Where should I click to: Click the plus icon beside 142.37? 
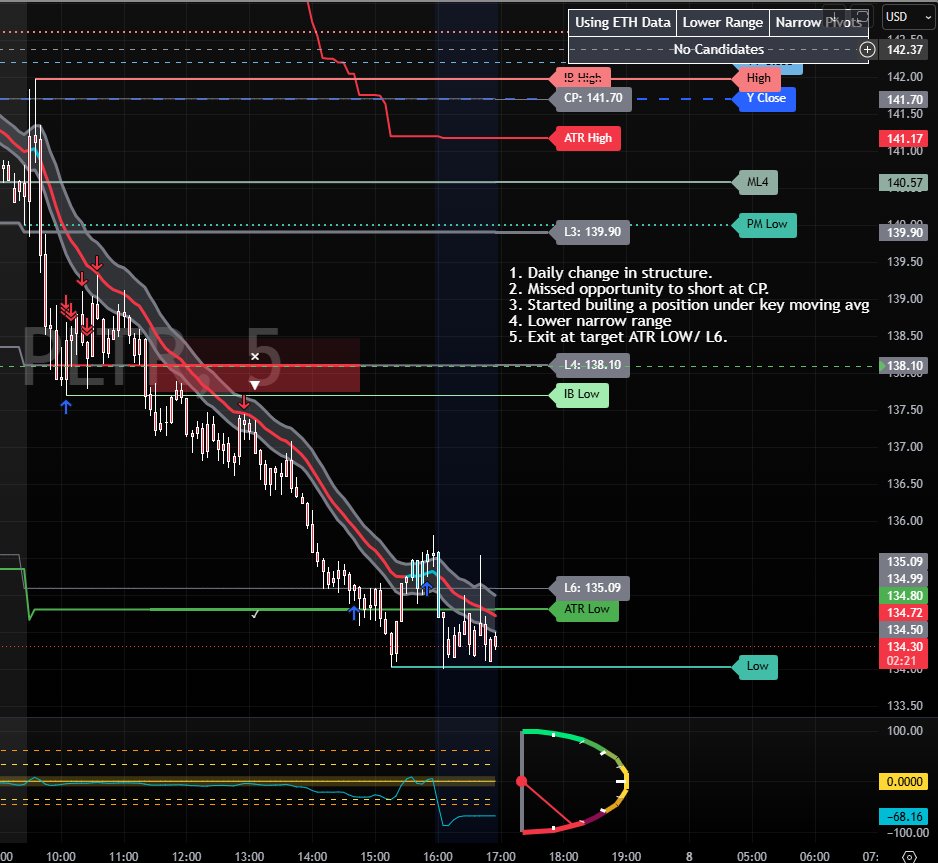click(x=867, y=50)
